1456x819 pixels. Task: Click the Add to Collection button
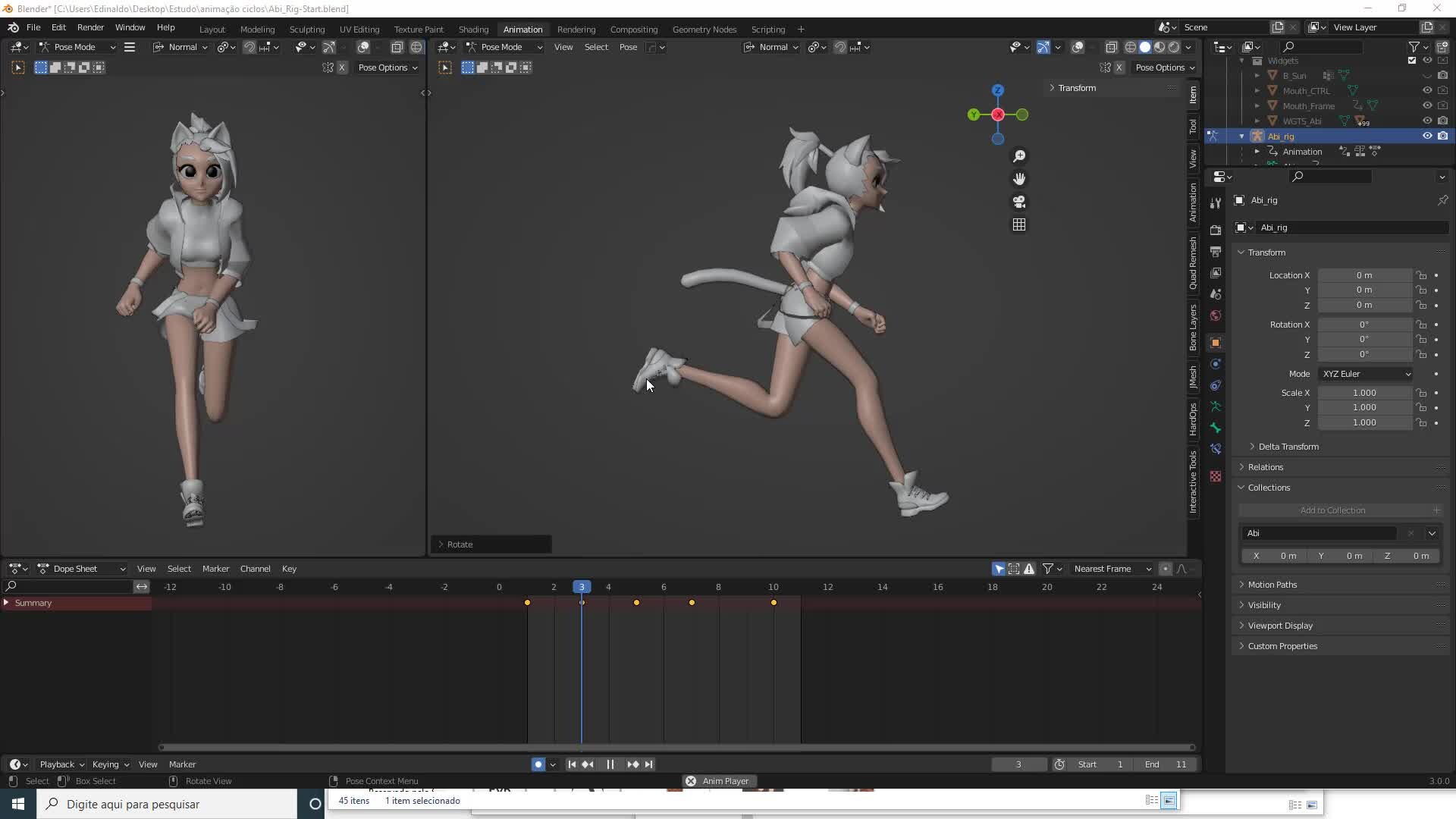click(x=1333, y=510)
